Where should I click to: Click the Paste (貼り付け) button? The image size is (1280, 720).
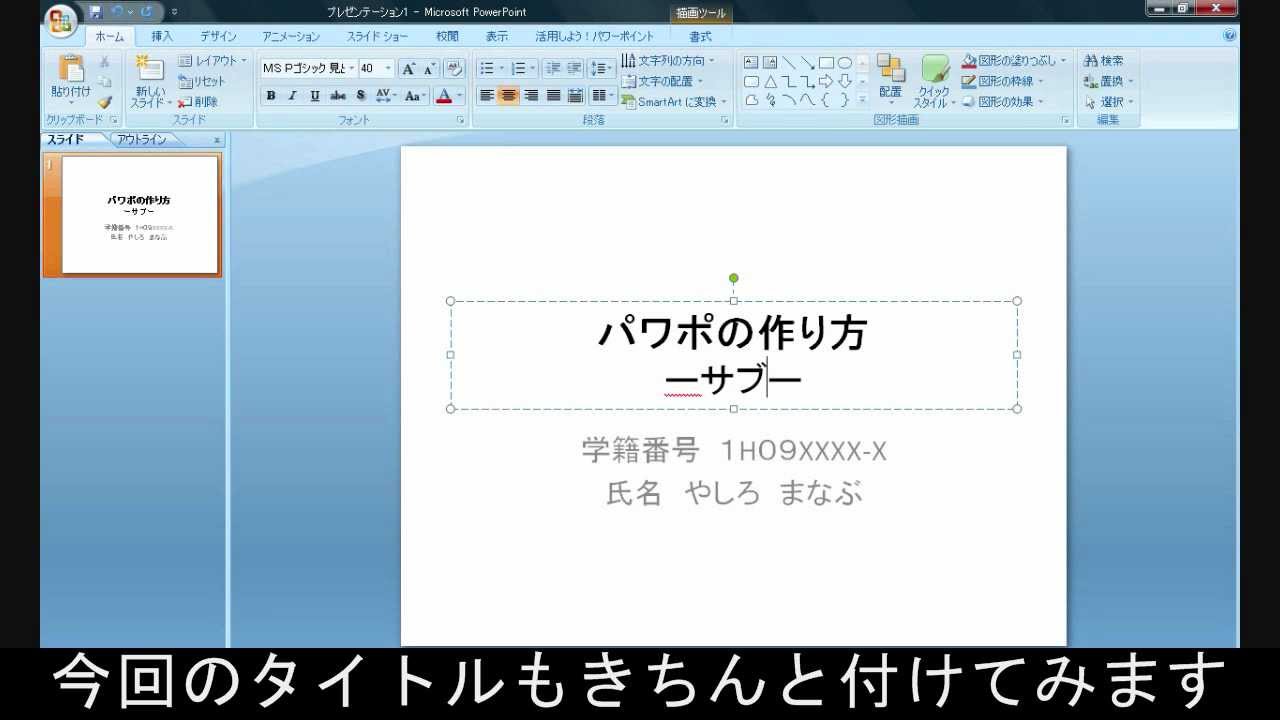tap(70, 79)
